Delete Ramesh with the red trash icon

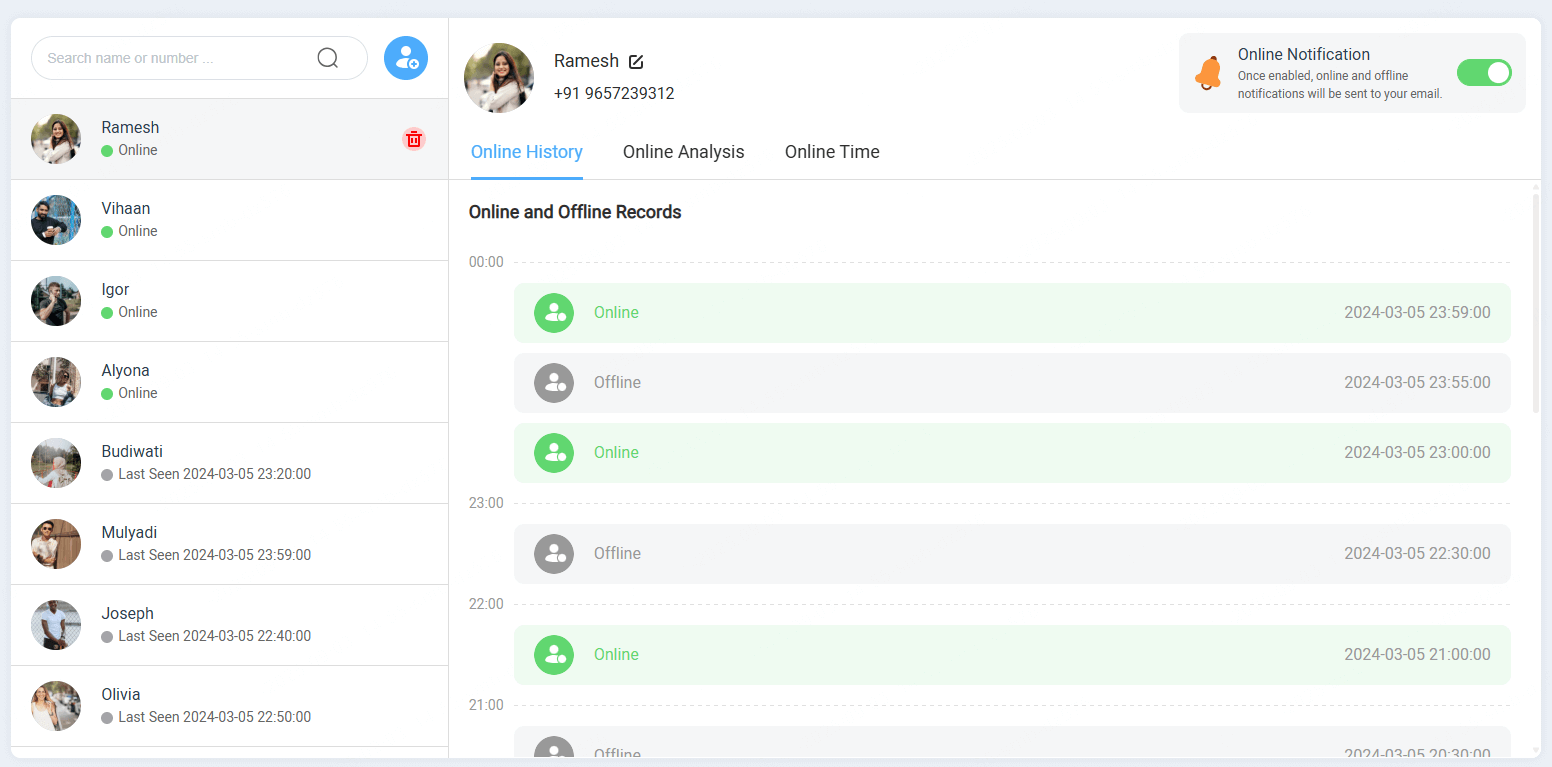click(414, 139)
